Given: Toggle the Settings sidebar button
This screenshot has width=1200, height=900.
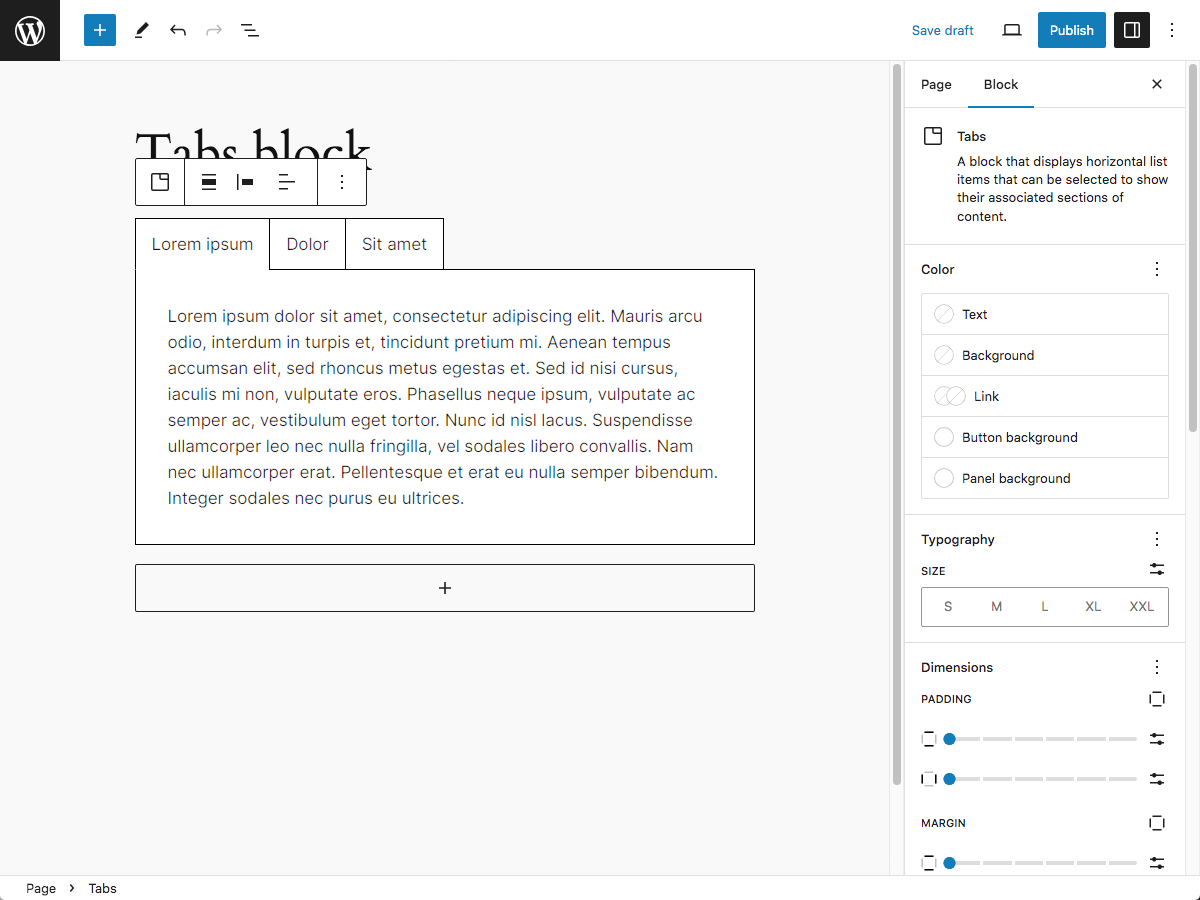Looking at the screenshot, I should point(1132,30).
